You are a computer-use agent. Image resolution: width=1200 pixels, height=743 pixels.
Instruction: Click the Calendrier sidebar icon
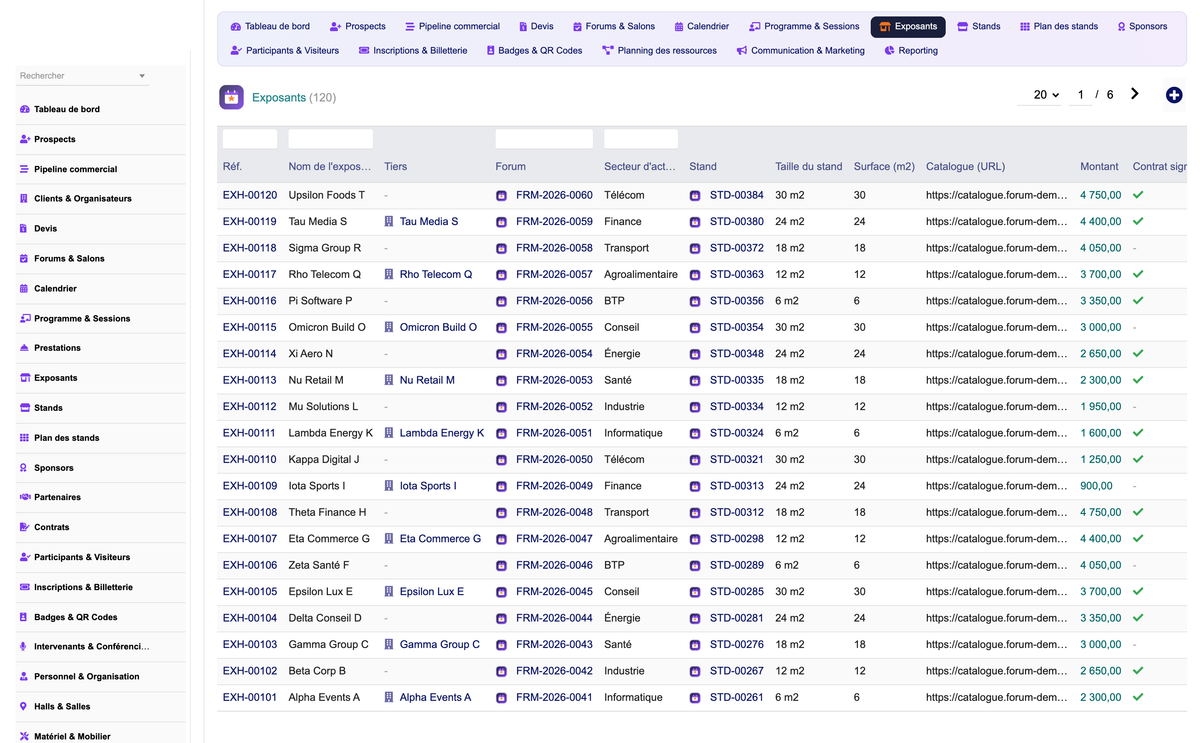(24, 288)
